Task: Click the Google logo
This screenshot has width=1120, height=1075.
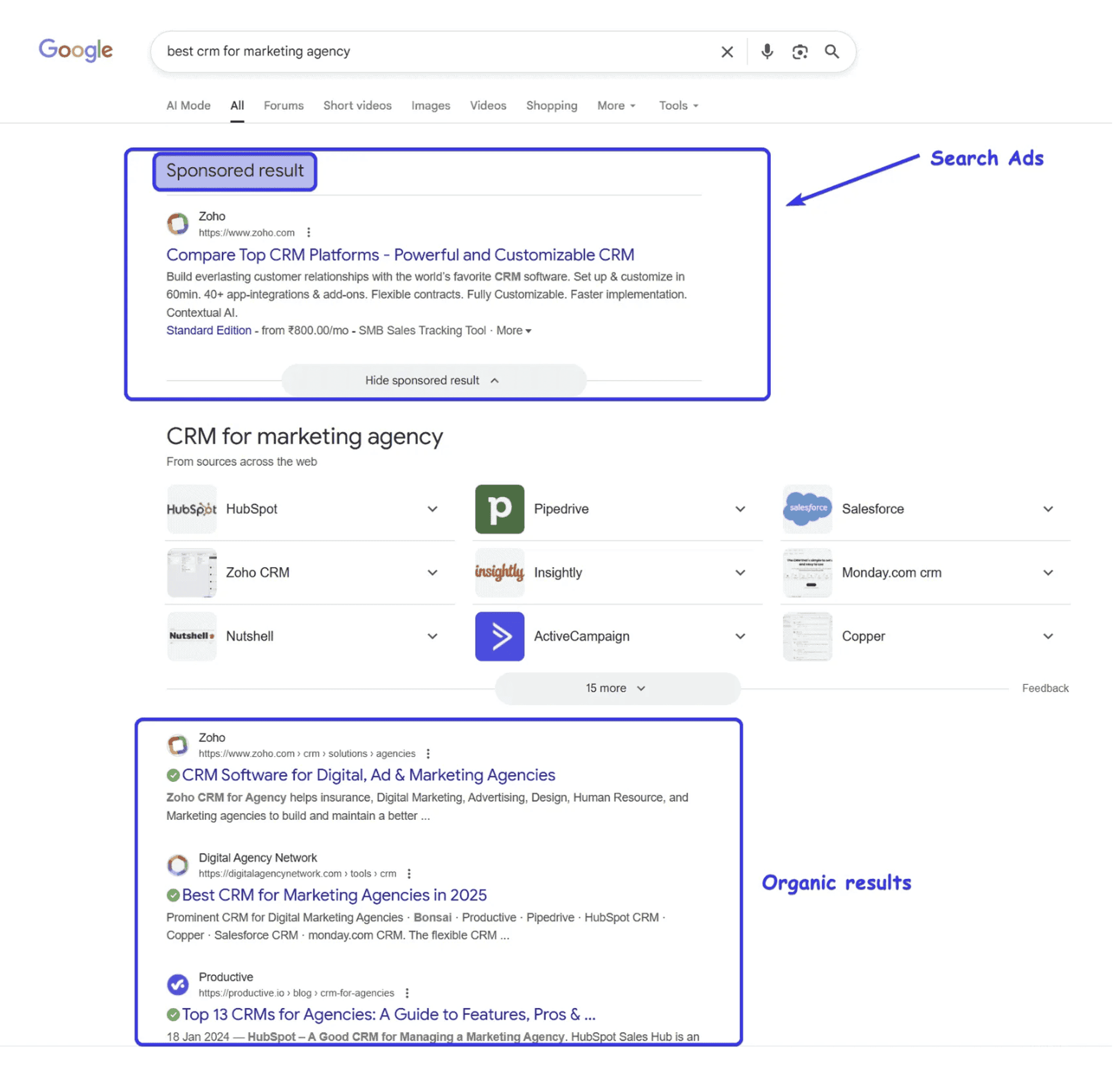Action: tap(75, 50)
